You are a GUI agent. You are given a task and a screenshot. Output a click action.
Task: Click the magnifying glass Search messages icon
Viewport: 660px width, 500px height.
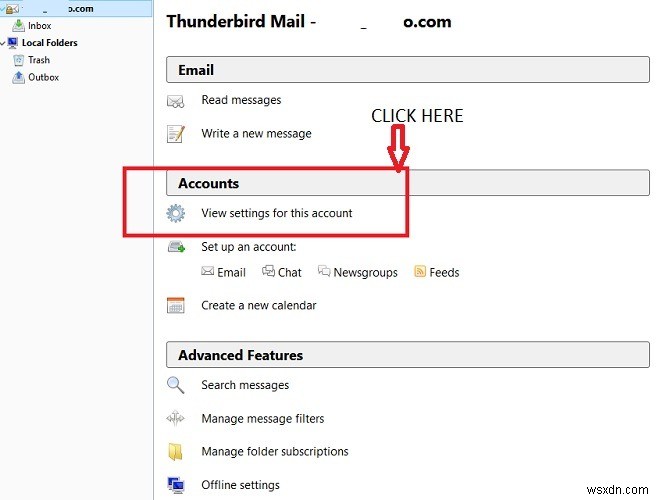tap(176, 385)
